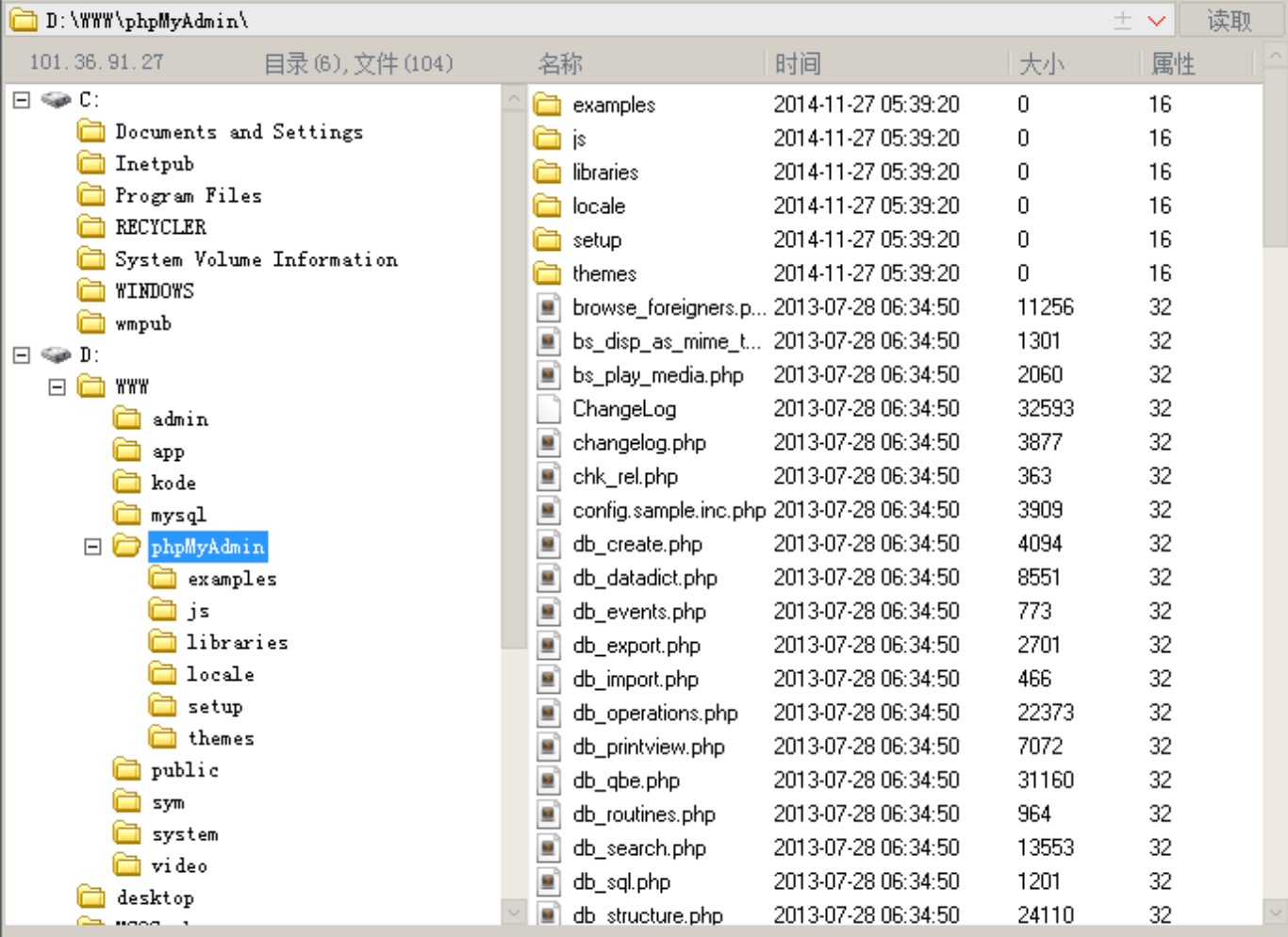Select System Volume Information folder
This screenshot has width=1288, height=937.
click(256, 259)
